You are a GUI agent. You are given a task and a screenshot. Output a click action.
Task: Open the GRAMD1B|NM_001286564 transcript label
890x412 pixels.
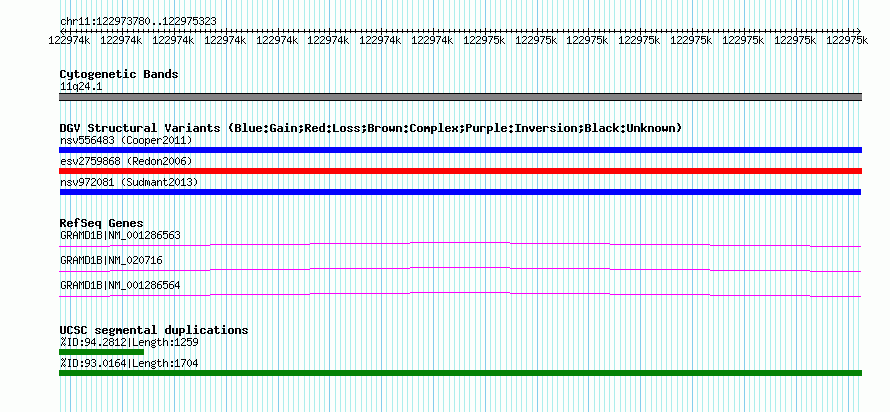(x=120, y=285)
